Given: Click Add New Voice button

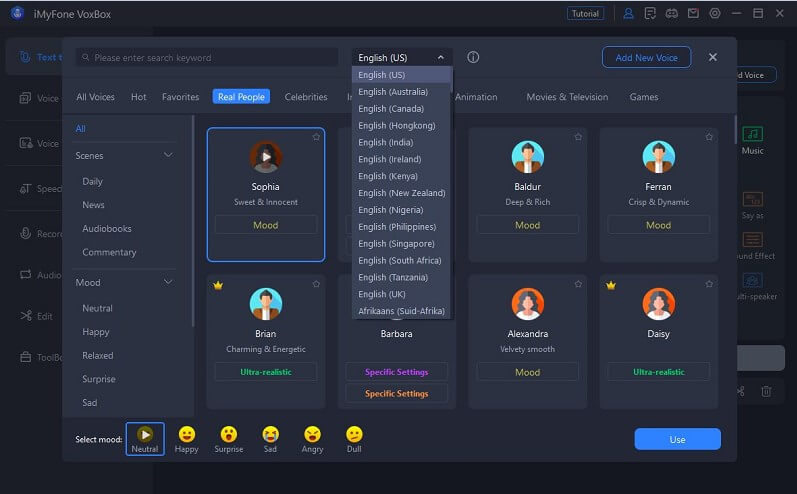Looking at the screenshot, I should click(x=646, y=57).
